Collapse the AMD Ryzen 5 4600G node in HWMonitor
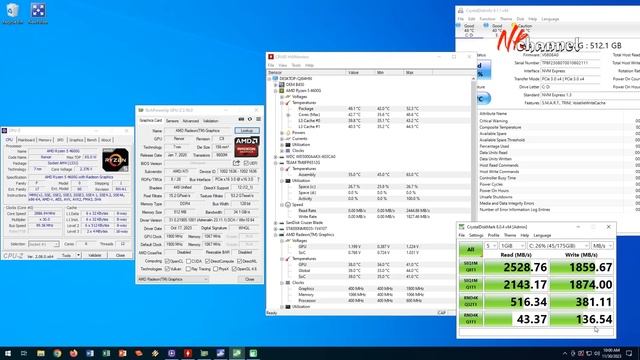This screenshot has height=360, width=640. [x=276, y=91]
